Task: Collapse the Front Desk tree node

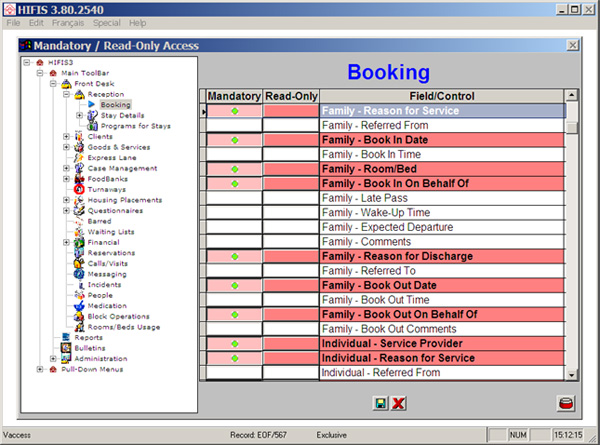Action: tap(52, 83)
